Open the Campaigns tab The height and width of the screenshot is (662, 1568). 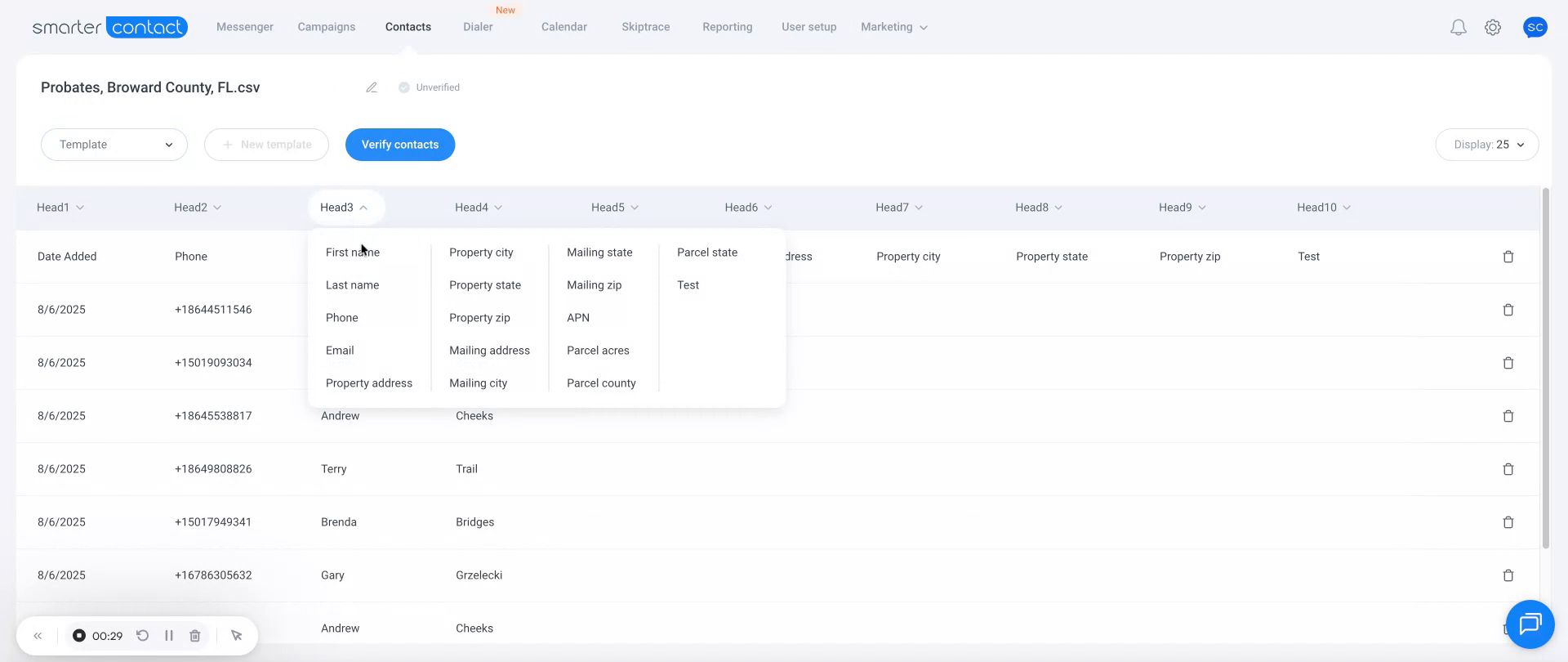coord(327,27)
